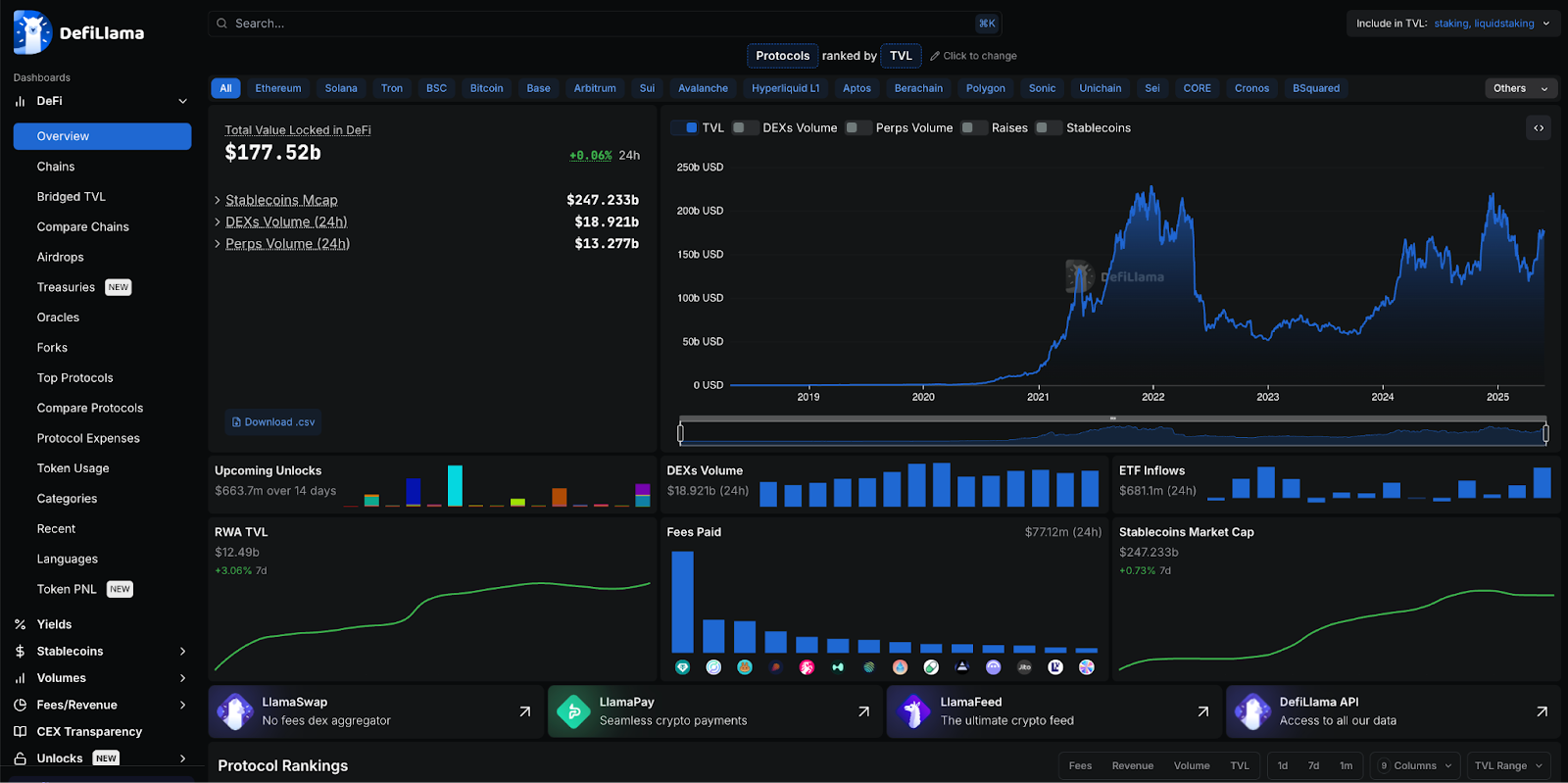This screenshot has width=1568, height=783.
Task: Click the embed chart code icon
Action: (1539, 128)
